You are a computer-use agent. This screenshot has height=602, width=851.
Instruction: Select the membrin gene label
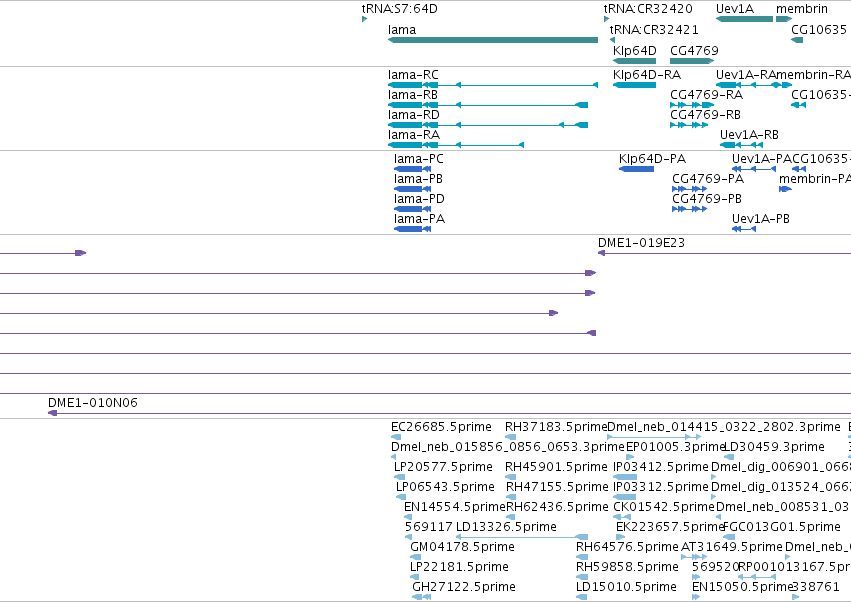(x=802, y=9)
